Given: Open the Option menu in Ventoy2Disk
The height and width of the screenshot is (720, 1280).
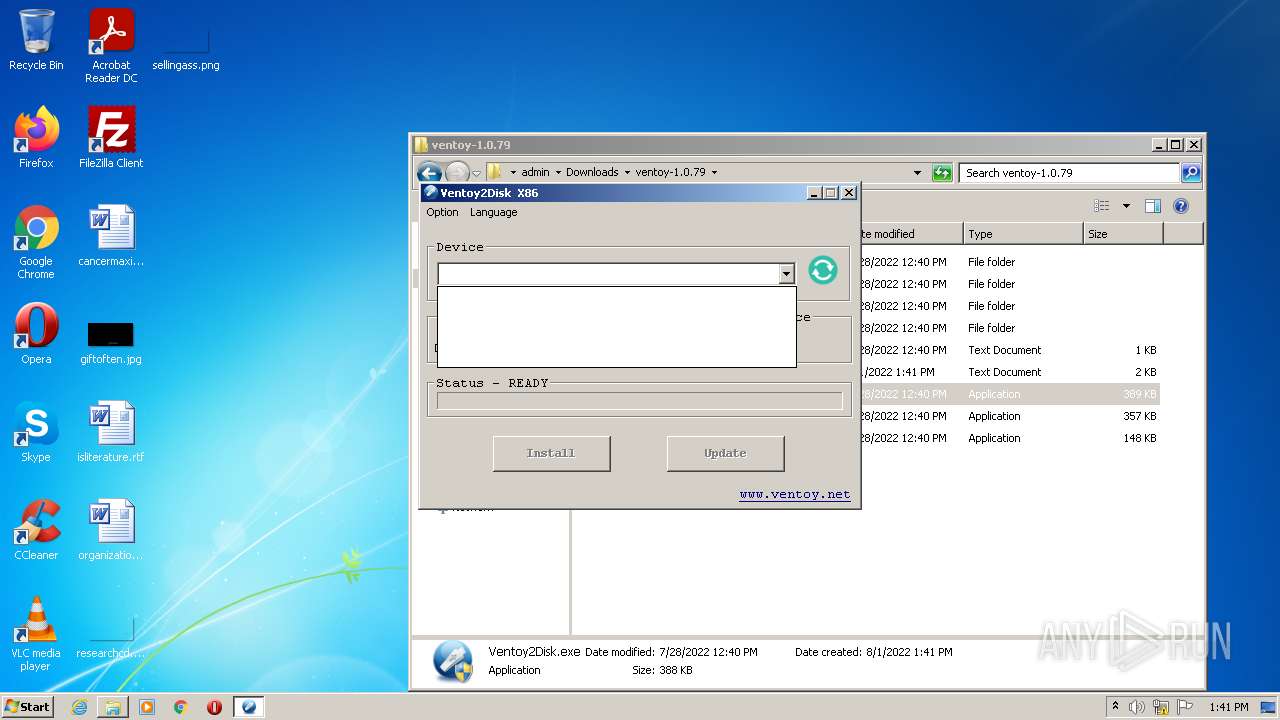Looking at the screenshot, I should [x=442, y=212].
